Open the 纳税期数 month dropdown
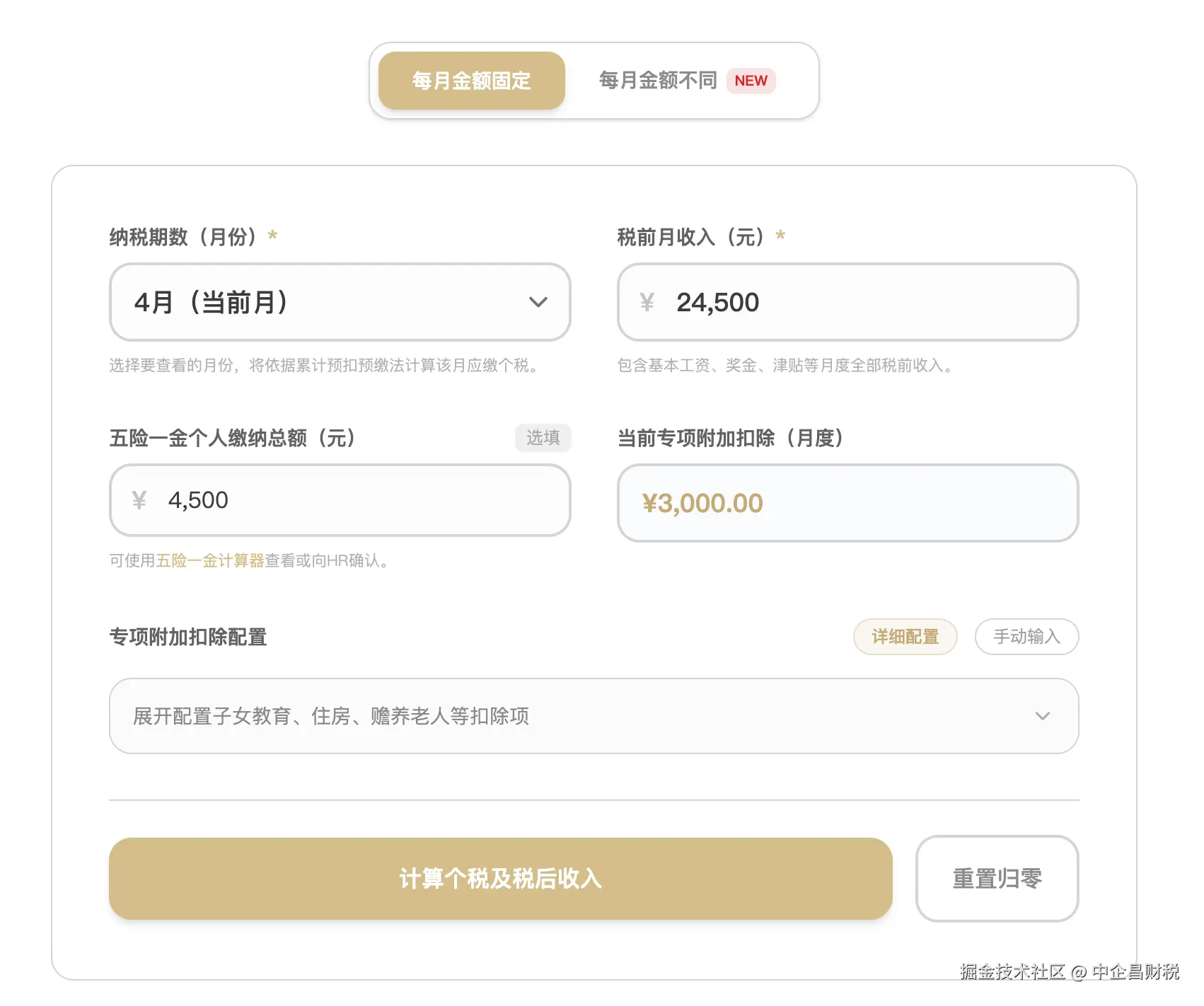Viewport: 1204px width, 1006px height. pyautogui.click(x=340, y=303)
